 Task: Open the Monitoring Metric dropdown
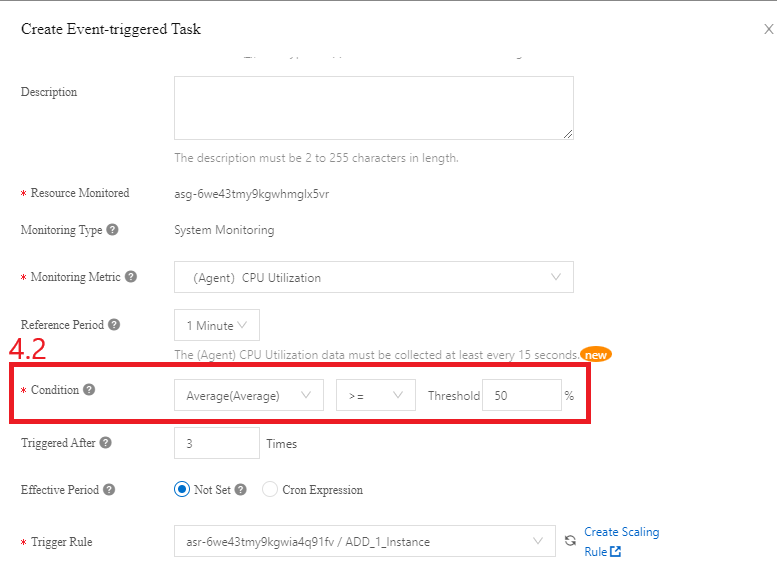[373, 277]
